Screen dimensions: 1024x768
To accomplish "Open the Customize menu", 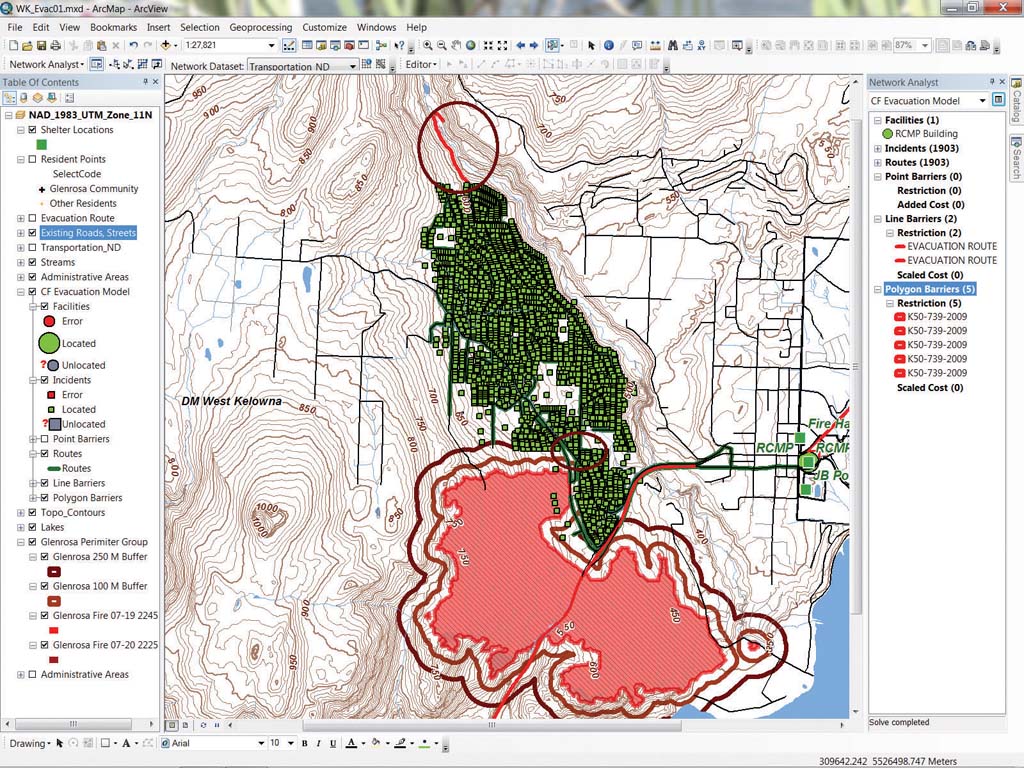I will (325, 27).
